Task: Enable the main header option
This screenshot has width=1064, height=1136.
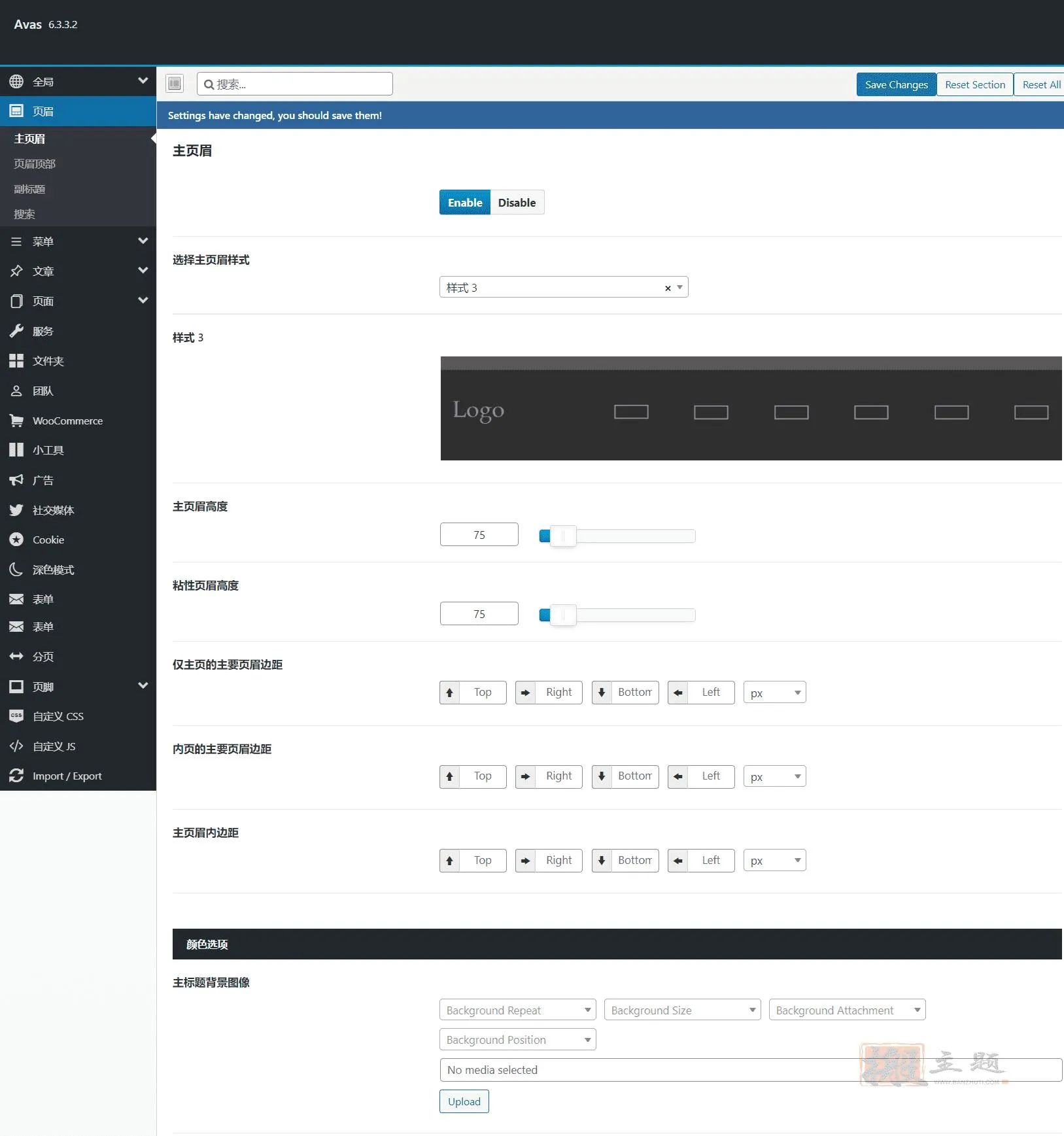Action: 465,203
